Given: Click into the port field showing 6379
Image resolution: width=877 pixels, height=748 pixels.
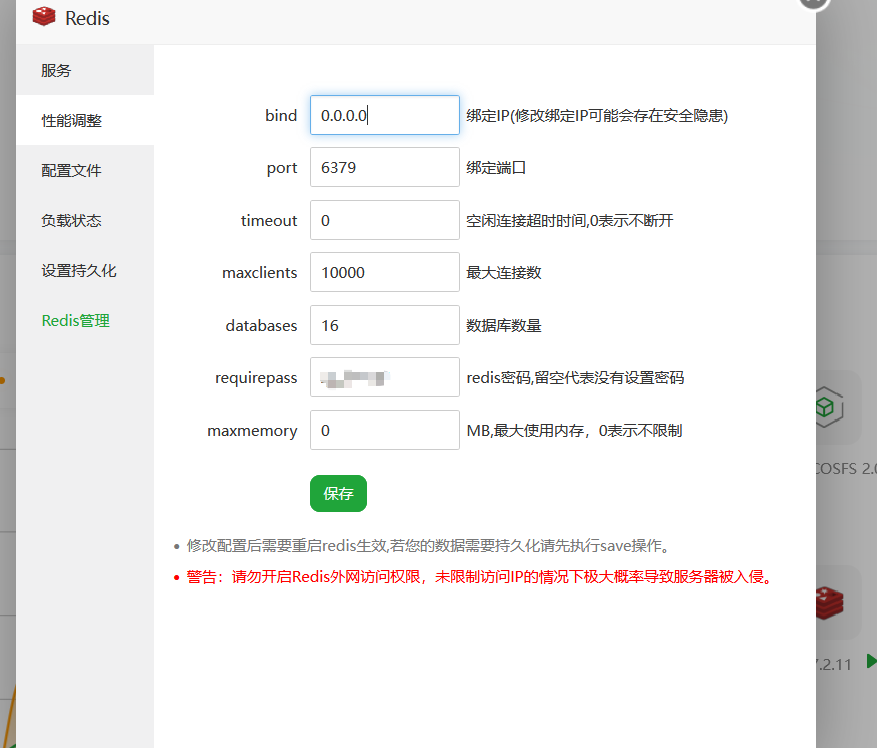Looking at the screenshot, I should 384,167.
